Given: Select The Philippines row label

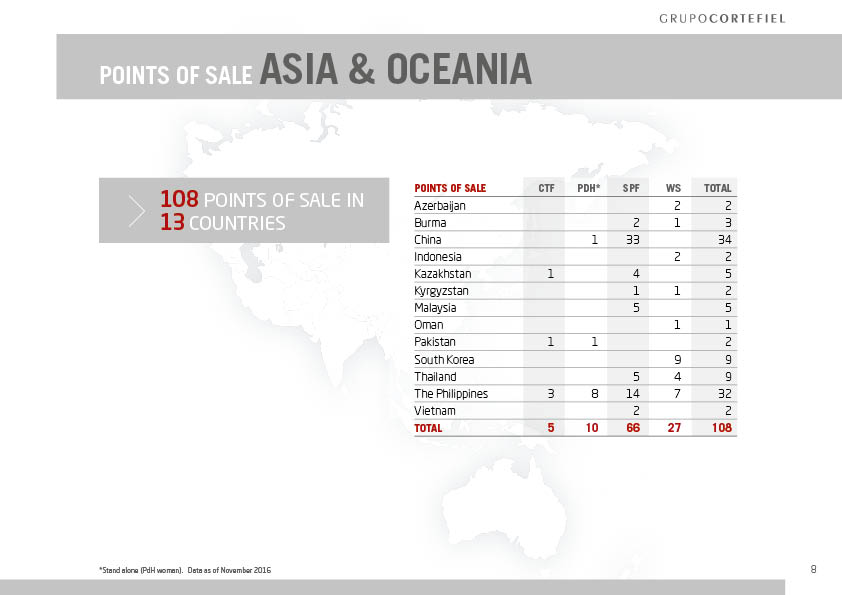Looking at the screenshot, I should pyautogui.click(x=451, y=394).
